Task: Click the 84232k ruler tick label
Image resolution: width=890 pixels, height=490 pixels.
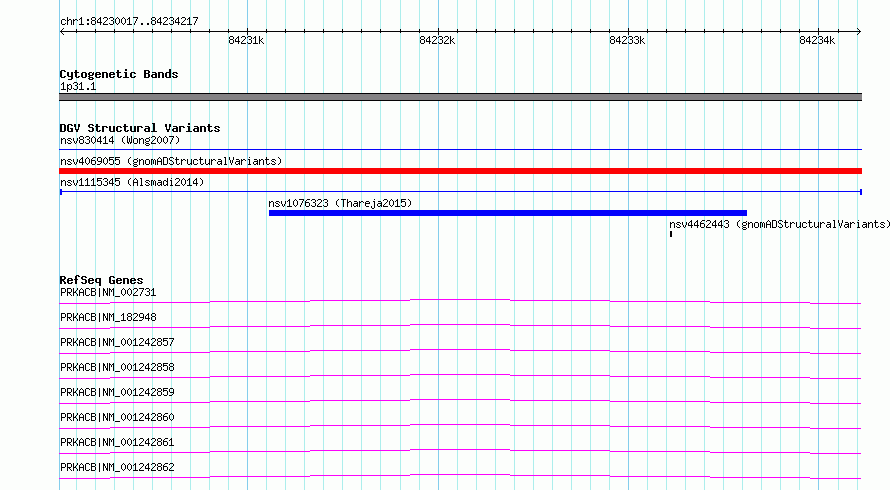Action: pos(437,40)
